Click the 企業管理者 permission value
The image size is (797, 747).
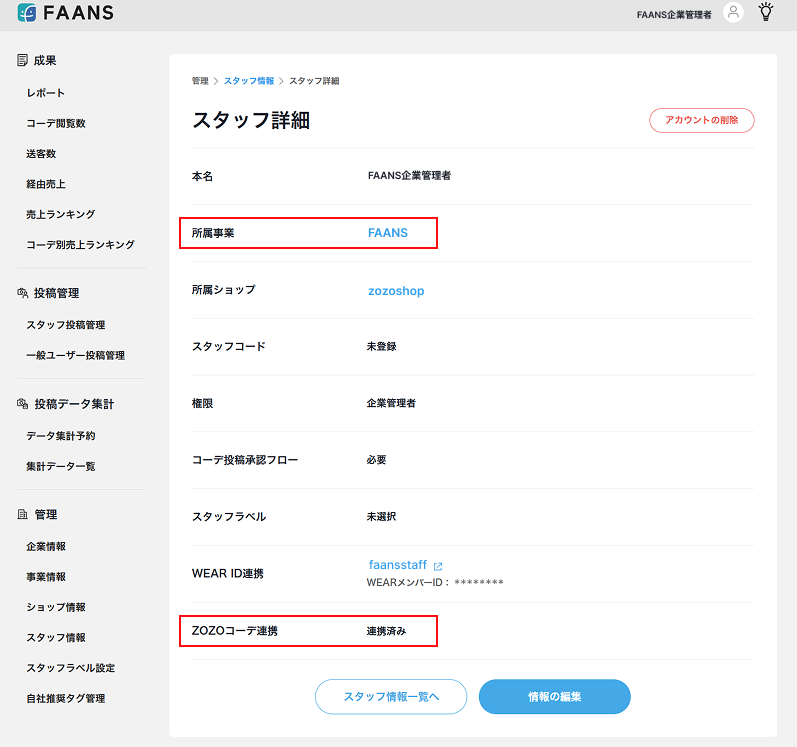click(391, 403)
